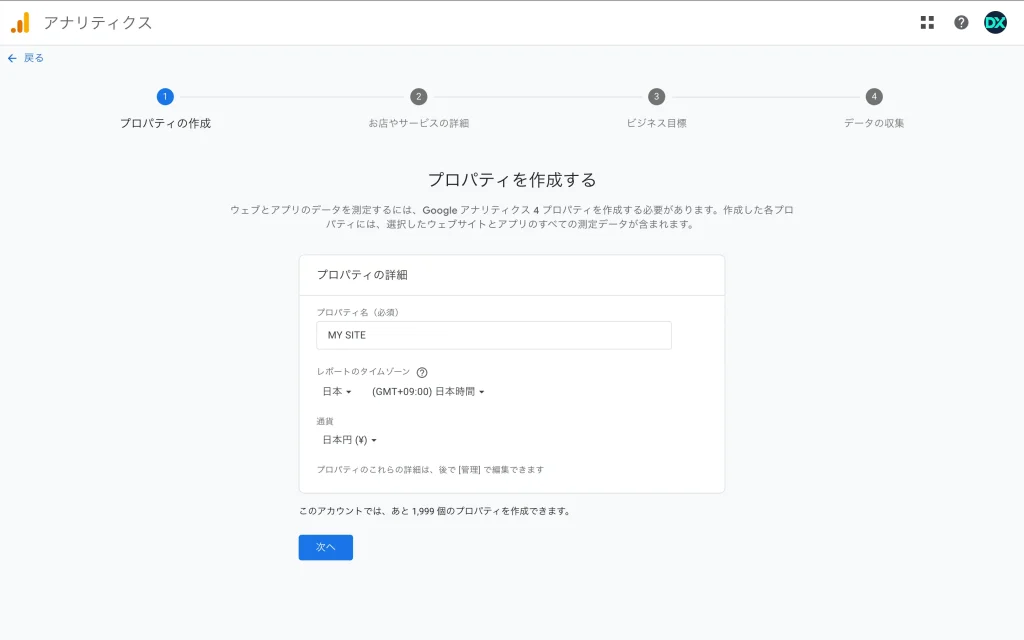This screenshot has height=640, width=1024.
Task: Focus the プロパティ名 field containing MY SITE
Action: [x=494, y=335]
